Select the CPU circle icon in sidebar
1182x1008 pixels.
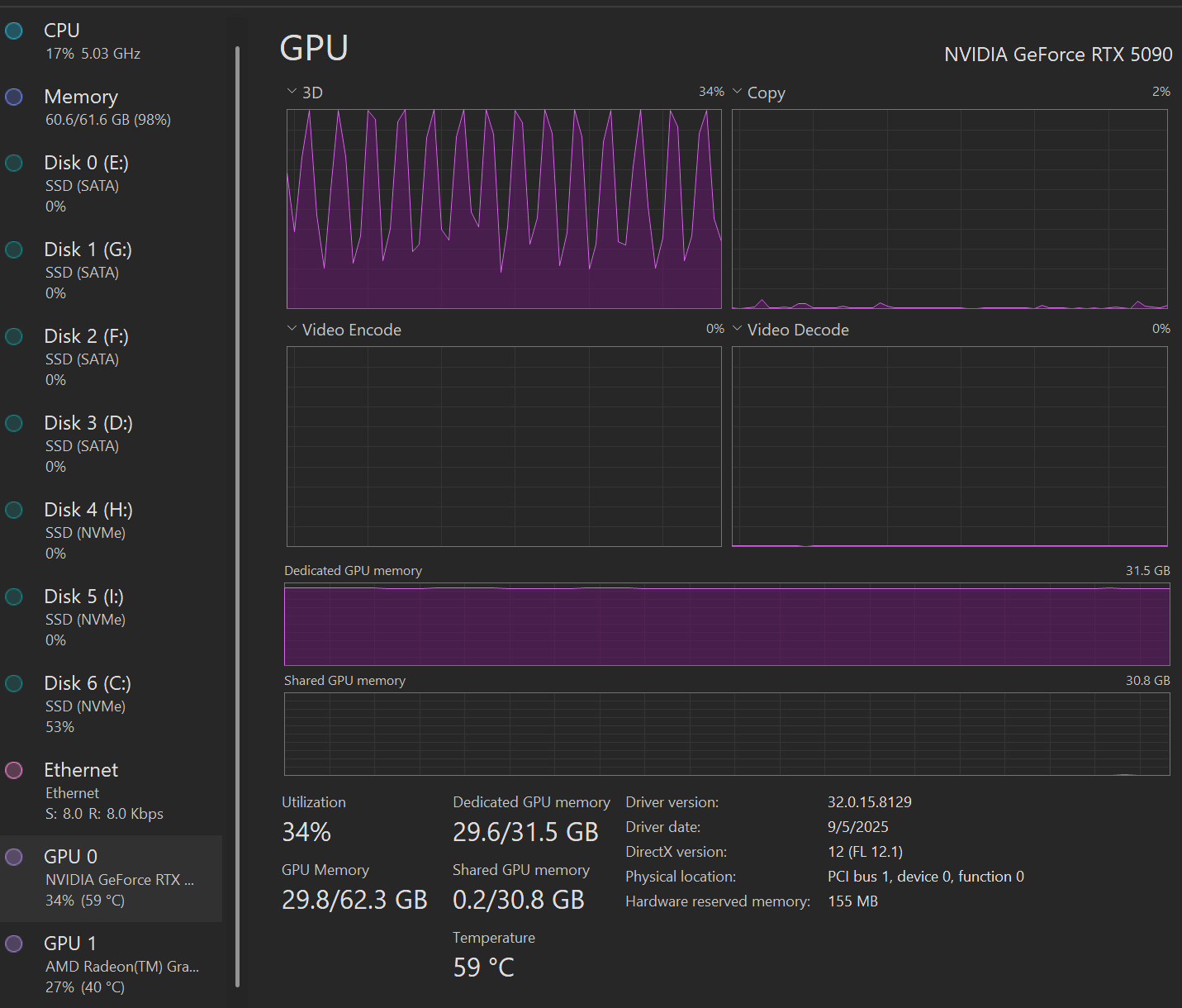pos(14,31)
